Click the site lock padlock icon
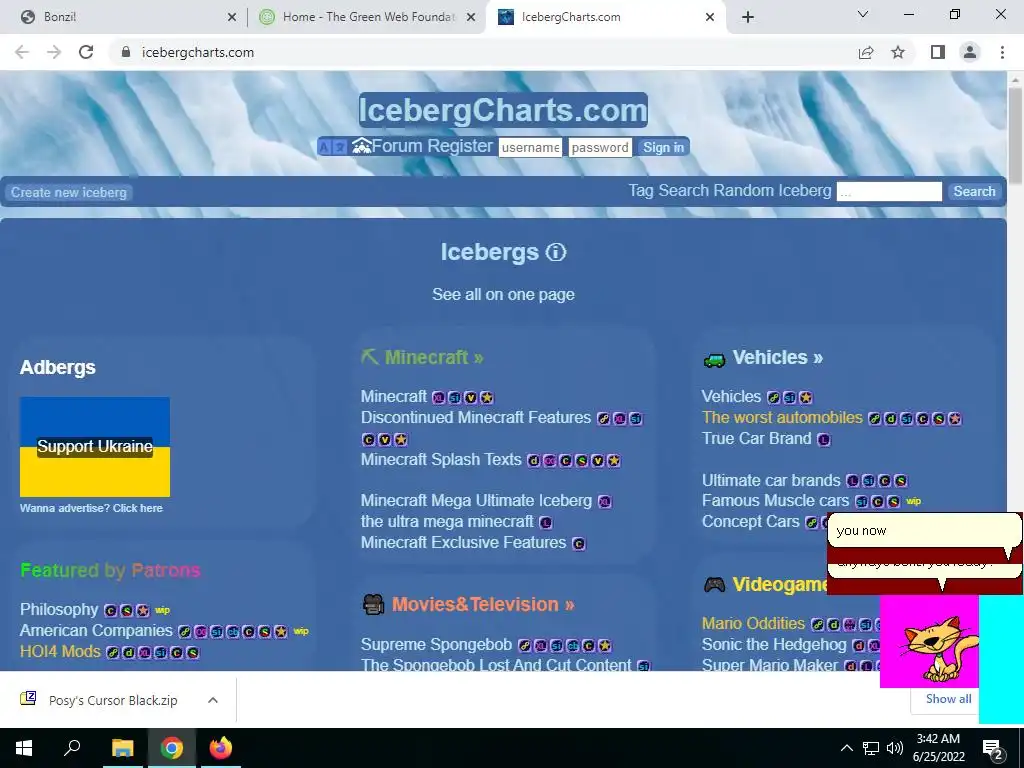The image size is (1024, 768). [126, 52]
